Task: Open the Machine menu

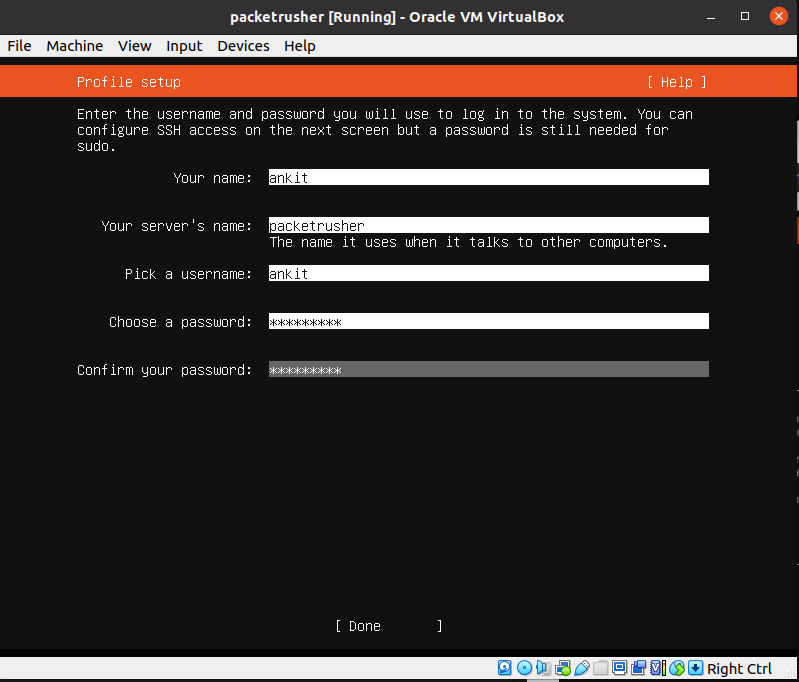Action: [x=74, y=46]
